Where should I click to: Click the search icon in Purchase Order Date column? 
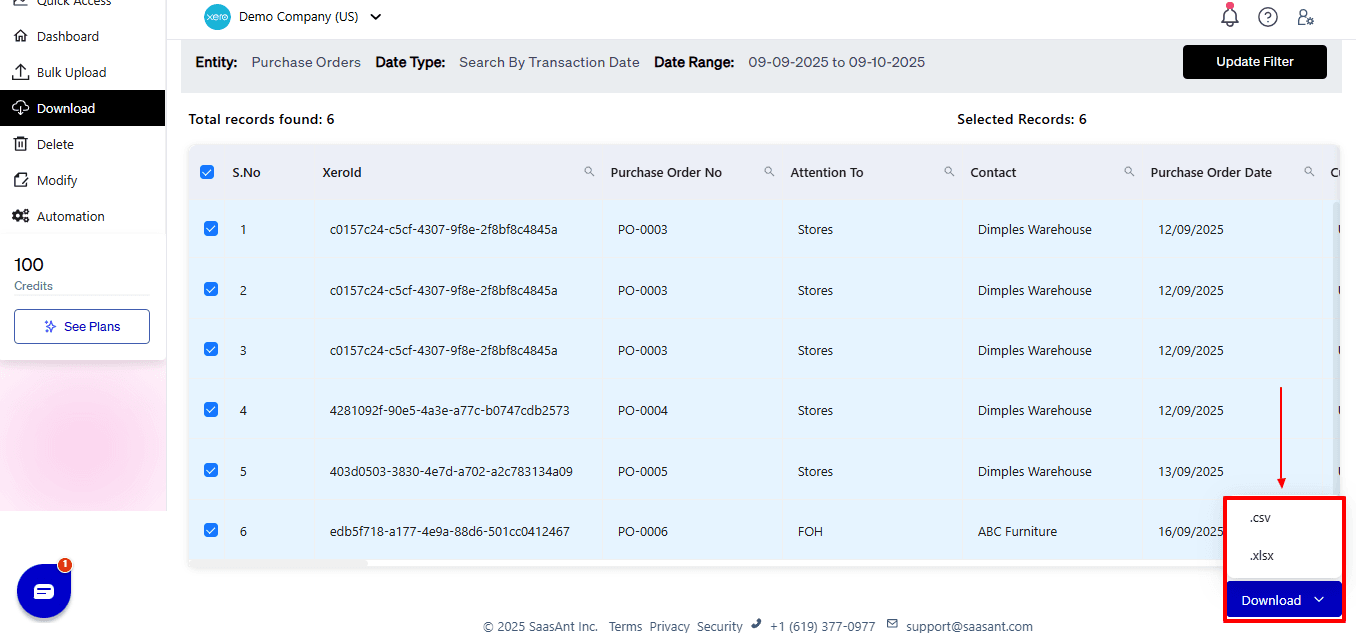pyautogui.click(x=1309, y=172)
